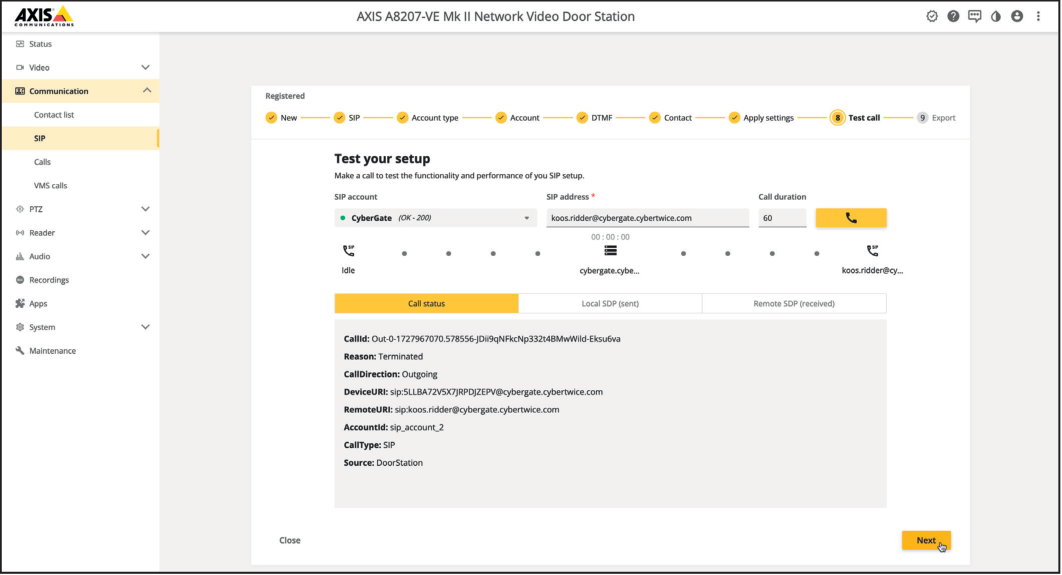Expand the Video menu chevron
The image size is (1062, 575).
point(146,68)
